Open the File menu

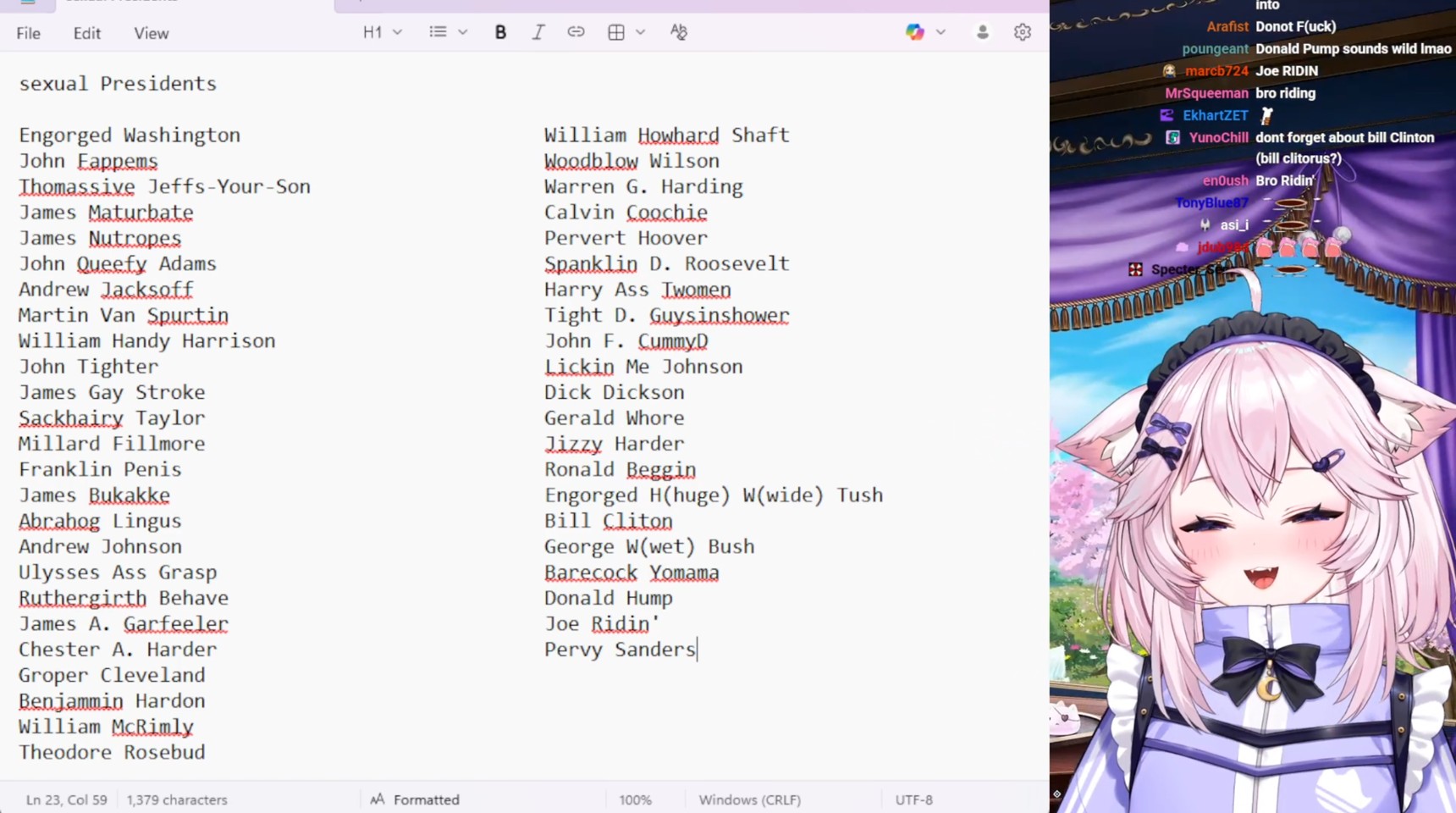[x=28, y=33]
